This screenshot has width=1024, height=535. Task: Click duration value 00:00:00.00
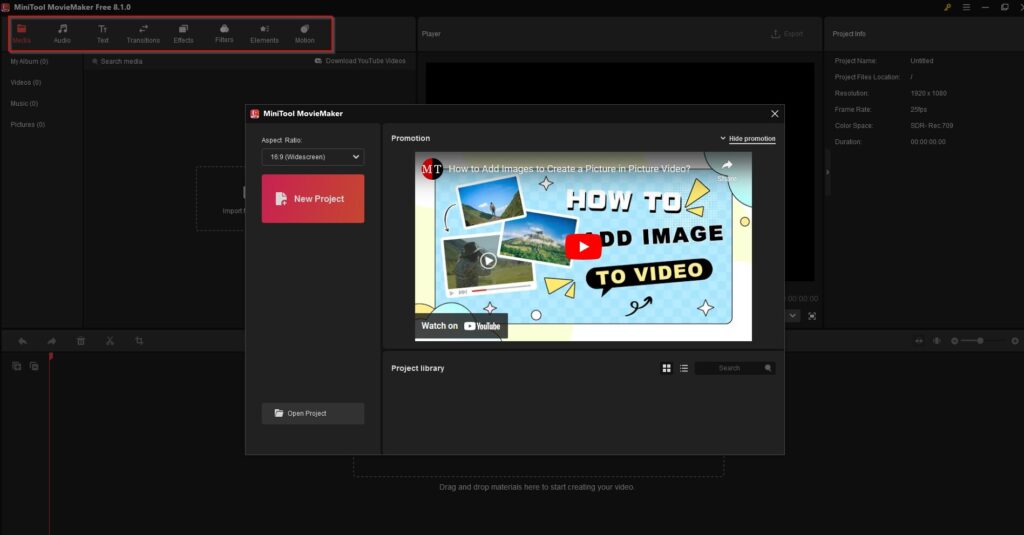(x=927, y=142)
